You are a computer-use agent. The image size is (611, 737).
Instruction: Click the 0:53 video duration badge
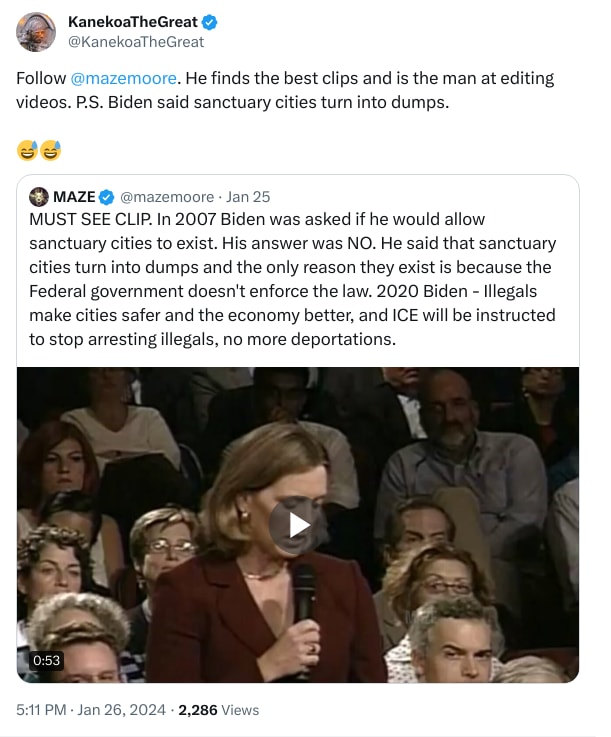(x=47, y=660)
